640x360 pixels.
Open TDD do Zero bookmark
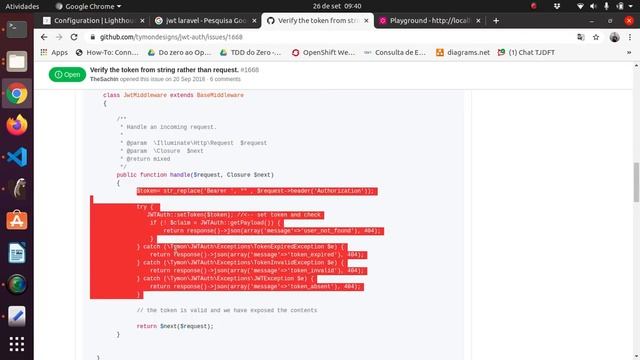pyautogui.click(x=251, y=52)
